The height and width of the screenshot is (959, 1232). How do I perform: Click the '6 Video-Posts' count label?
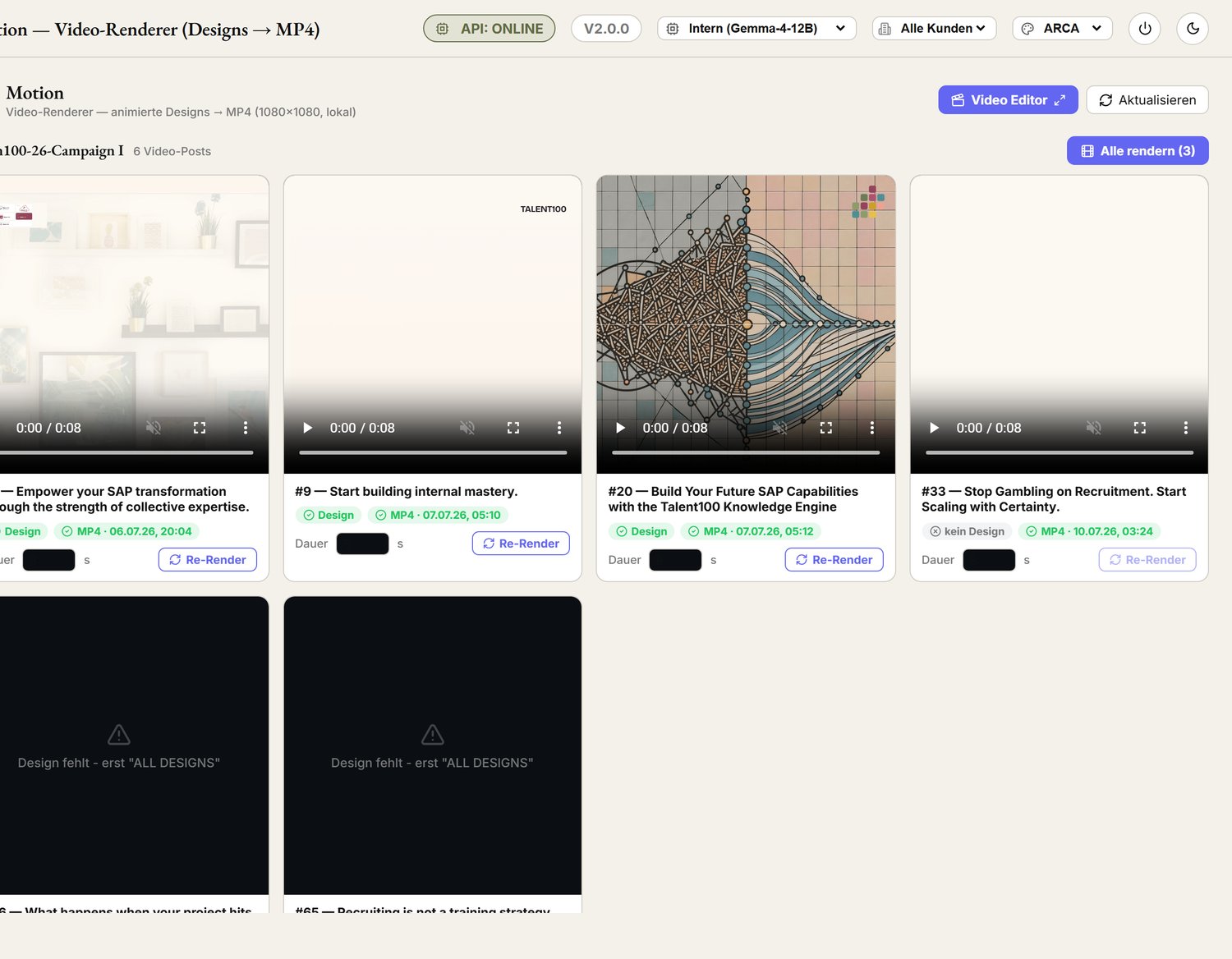[172, 152]
